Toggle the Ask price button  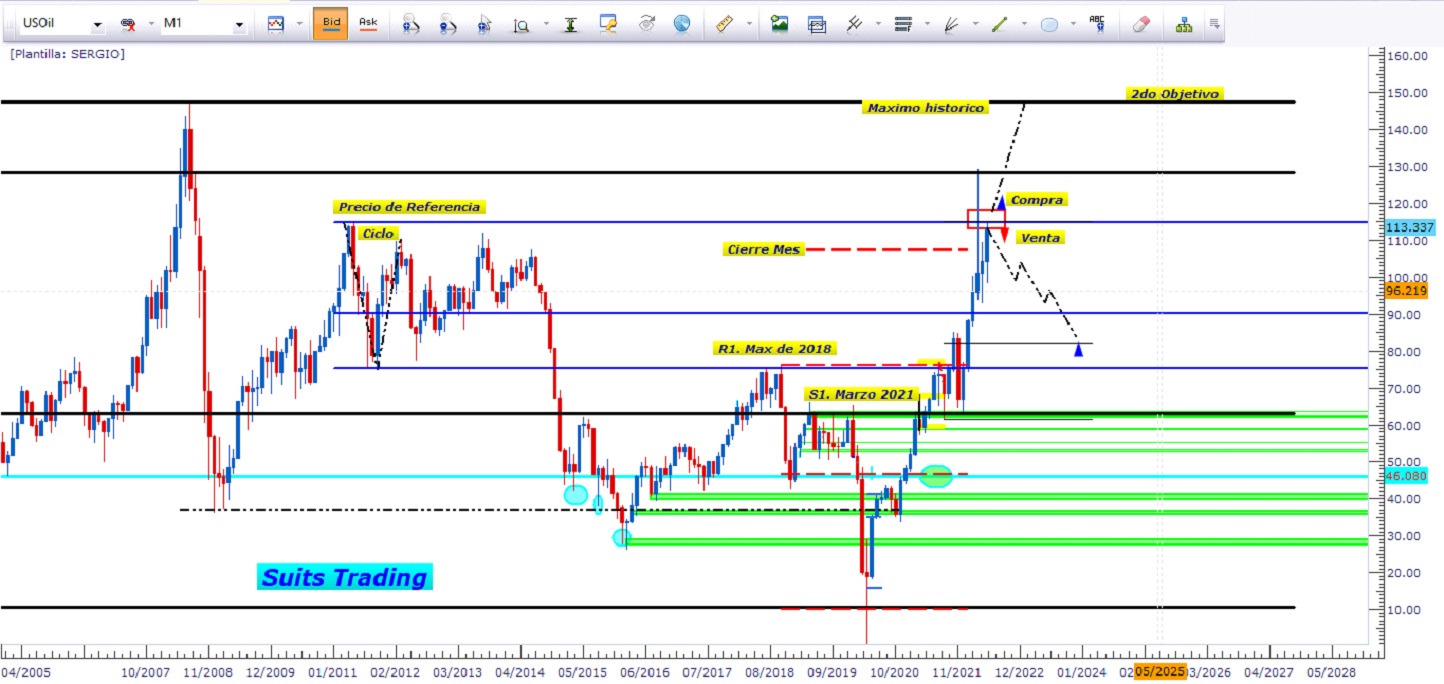(x=368, y=23)
